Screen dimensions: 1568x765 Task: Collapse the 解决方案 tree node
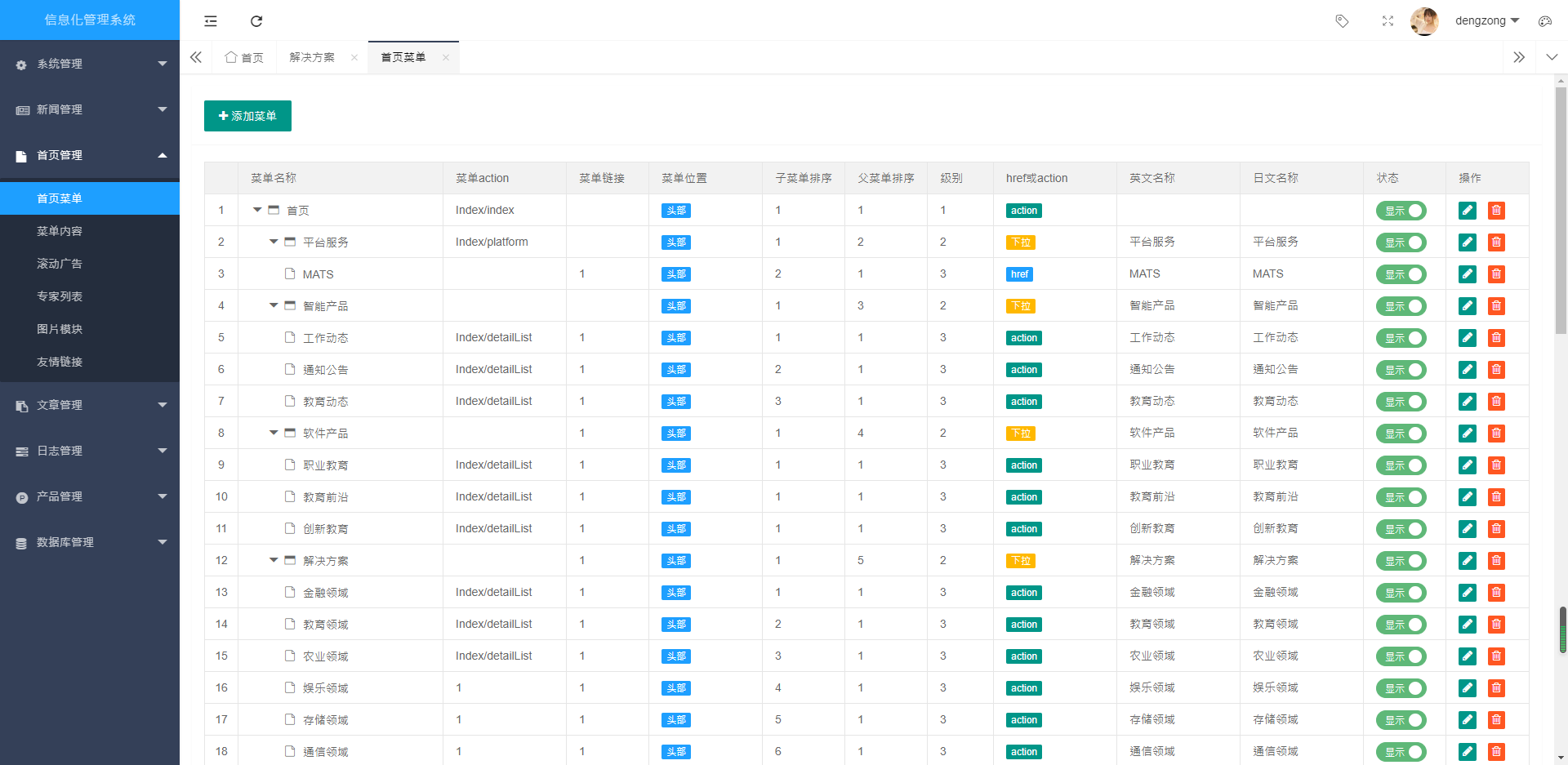[274, 560]
